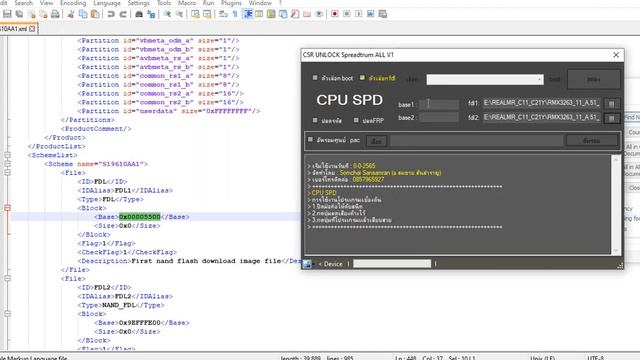
Task: Close the CSR UNLOCK Spreadtrum window
Action: pos(616,55)
